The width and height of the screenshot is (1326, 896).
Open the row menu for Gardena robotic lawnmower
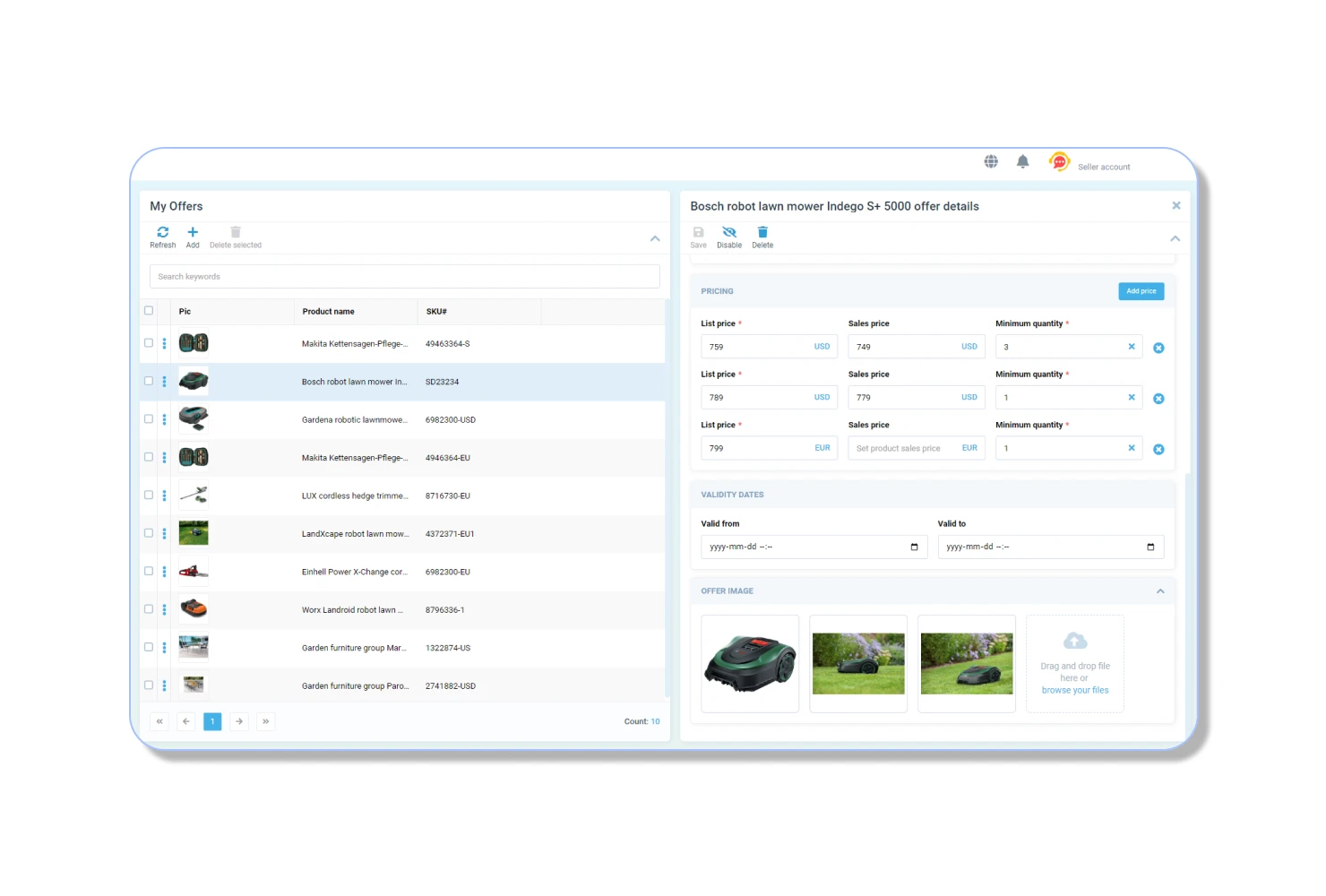coord(165,419)
